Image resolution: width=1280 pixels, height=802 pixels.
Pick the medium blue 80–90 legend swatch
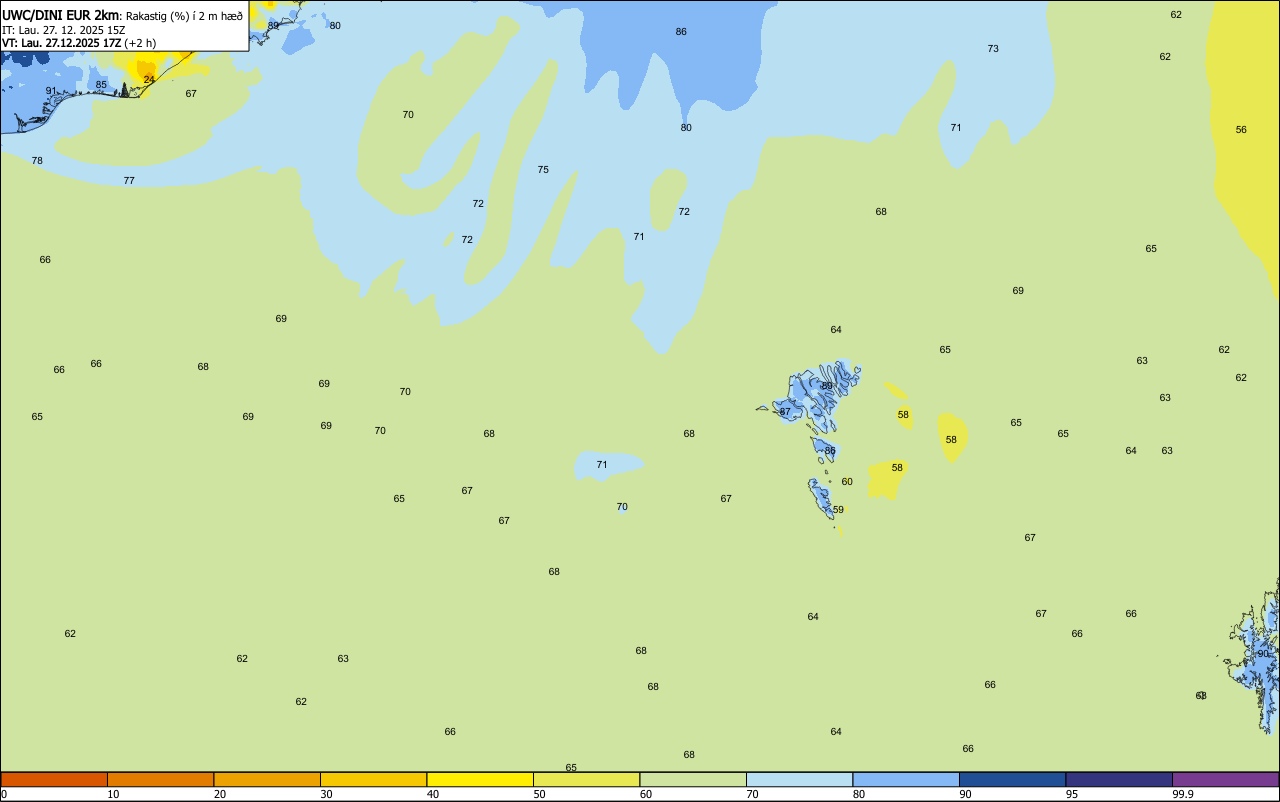coord(906,779)
